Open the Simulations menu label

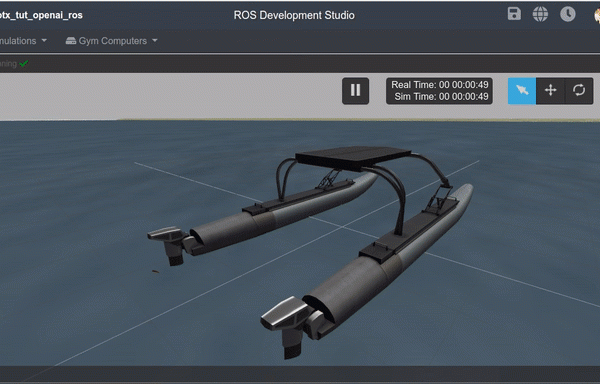click(18, 41)
